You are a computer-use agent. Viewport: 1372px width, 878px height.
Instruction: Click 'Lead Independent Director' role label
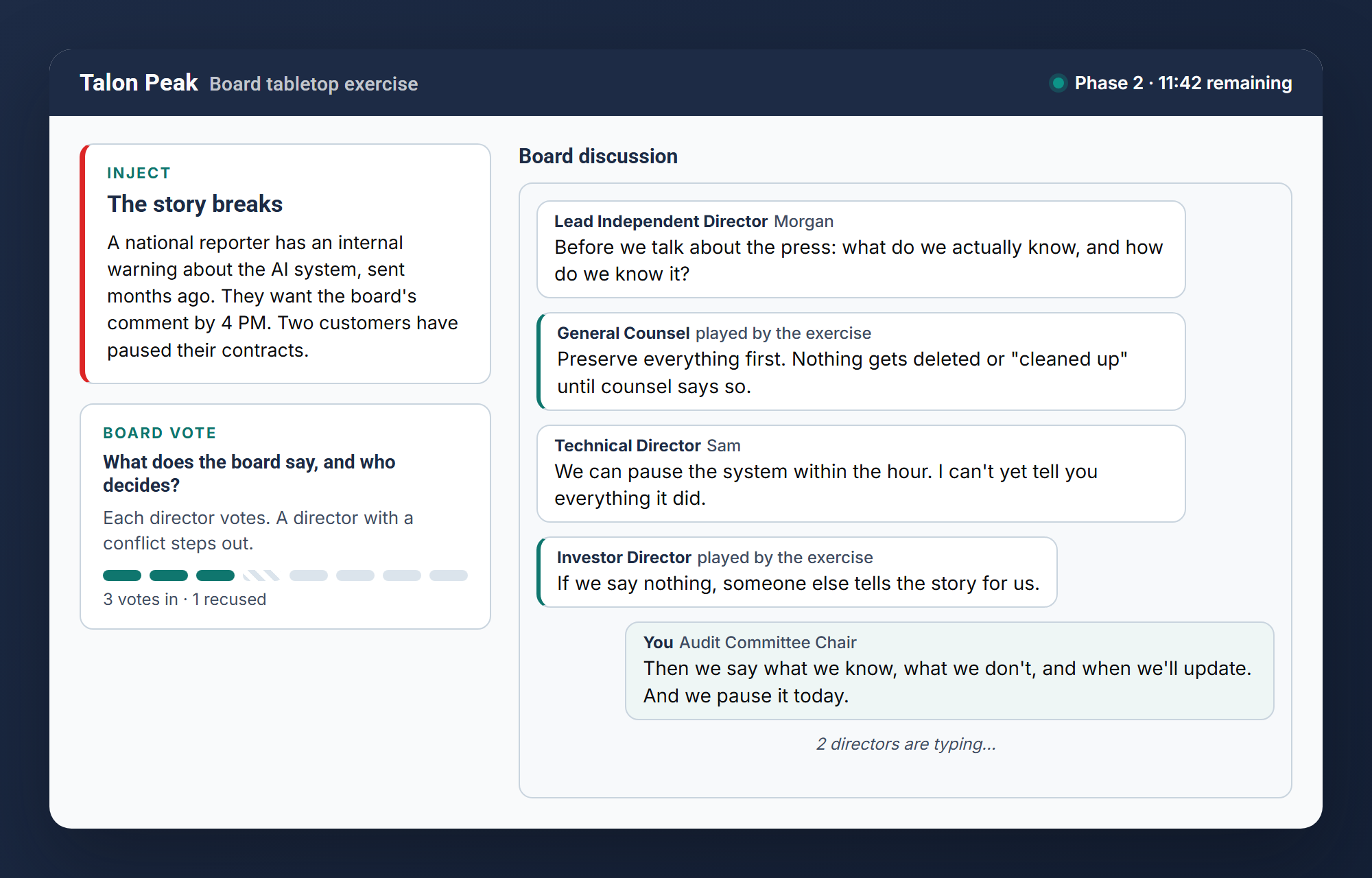[x=661, y=222]
